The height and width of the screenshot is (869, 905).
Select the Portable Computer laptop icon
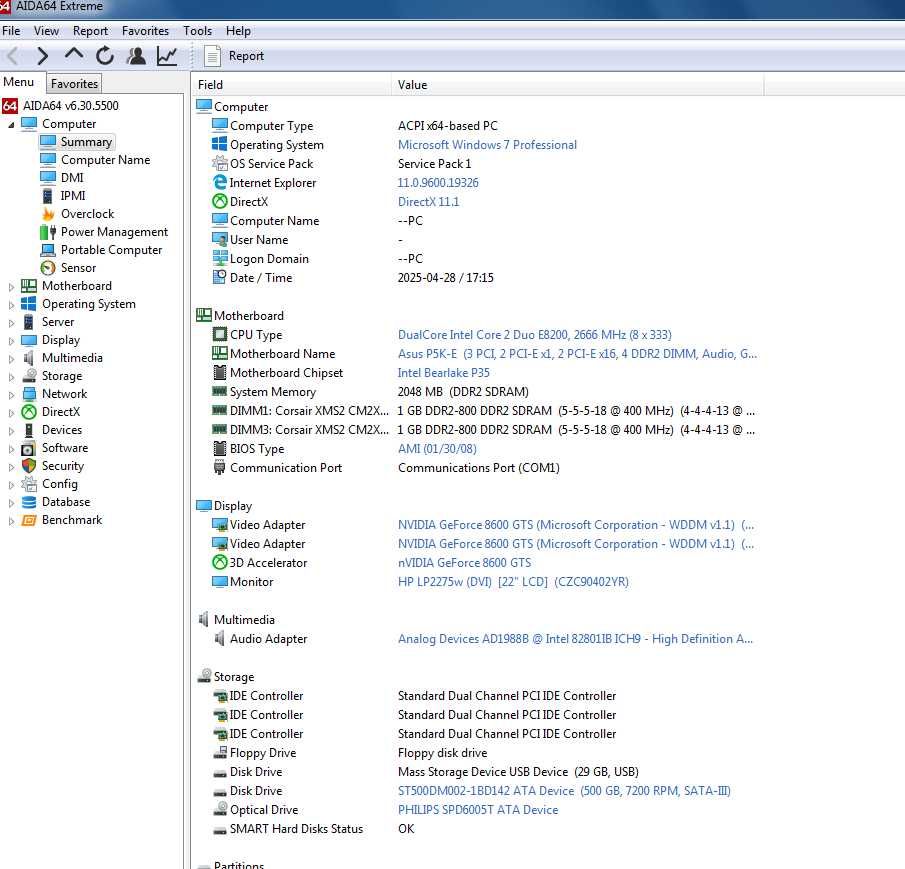pyautogui.click(x=48, y=250)
